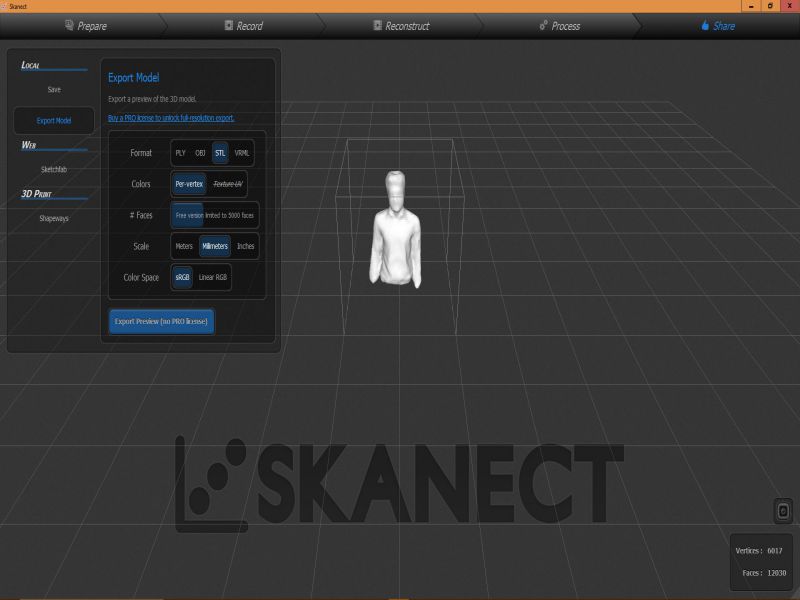Maximize the Skanect window
The image size is (800, 600).
click(x=770, y=6)
